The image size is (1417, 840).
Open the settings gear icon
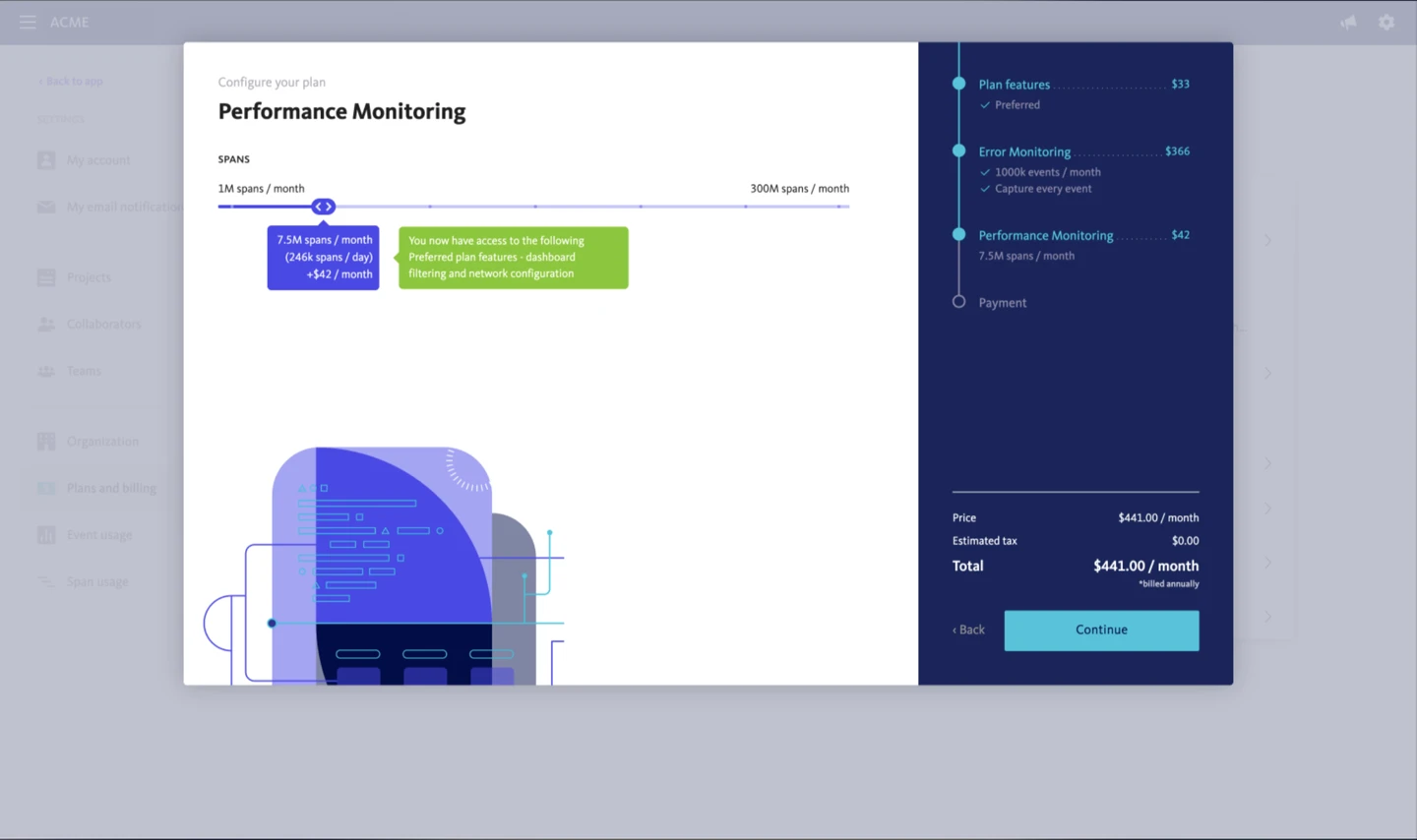pyautogui.click(x=1386, y=22)
